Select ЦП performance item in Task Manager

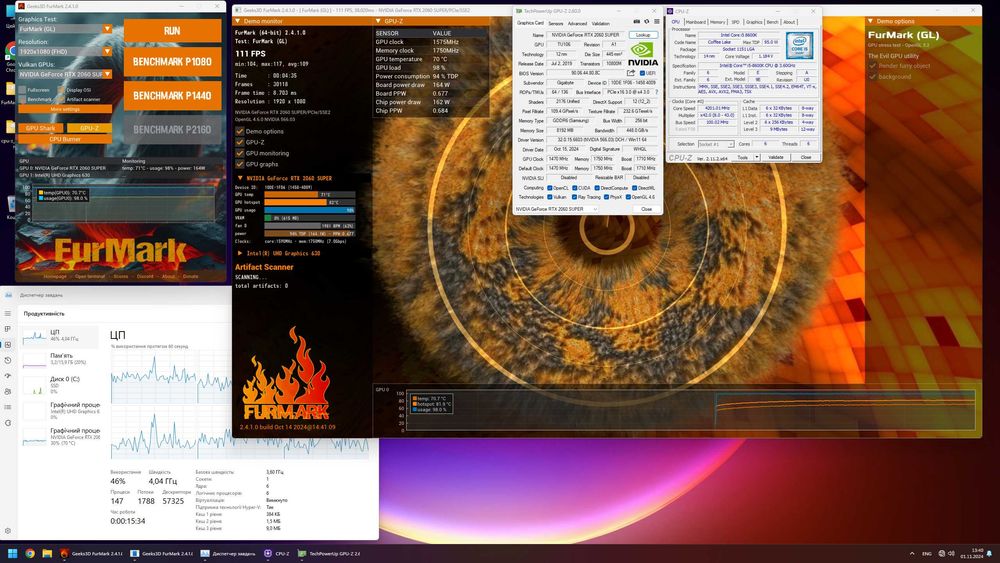[x=59, y=336]
